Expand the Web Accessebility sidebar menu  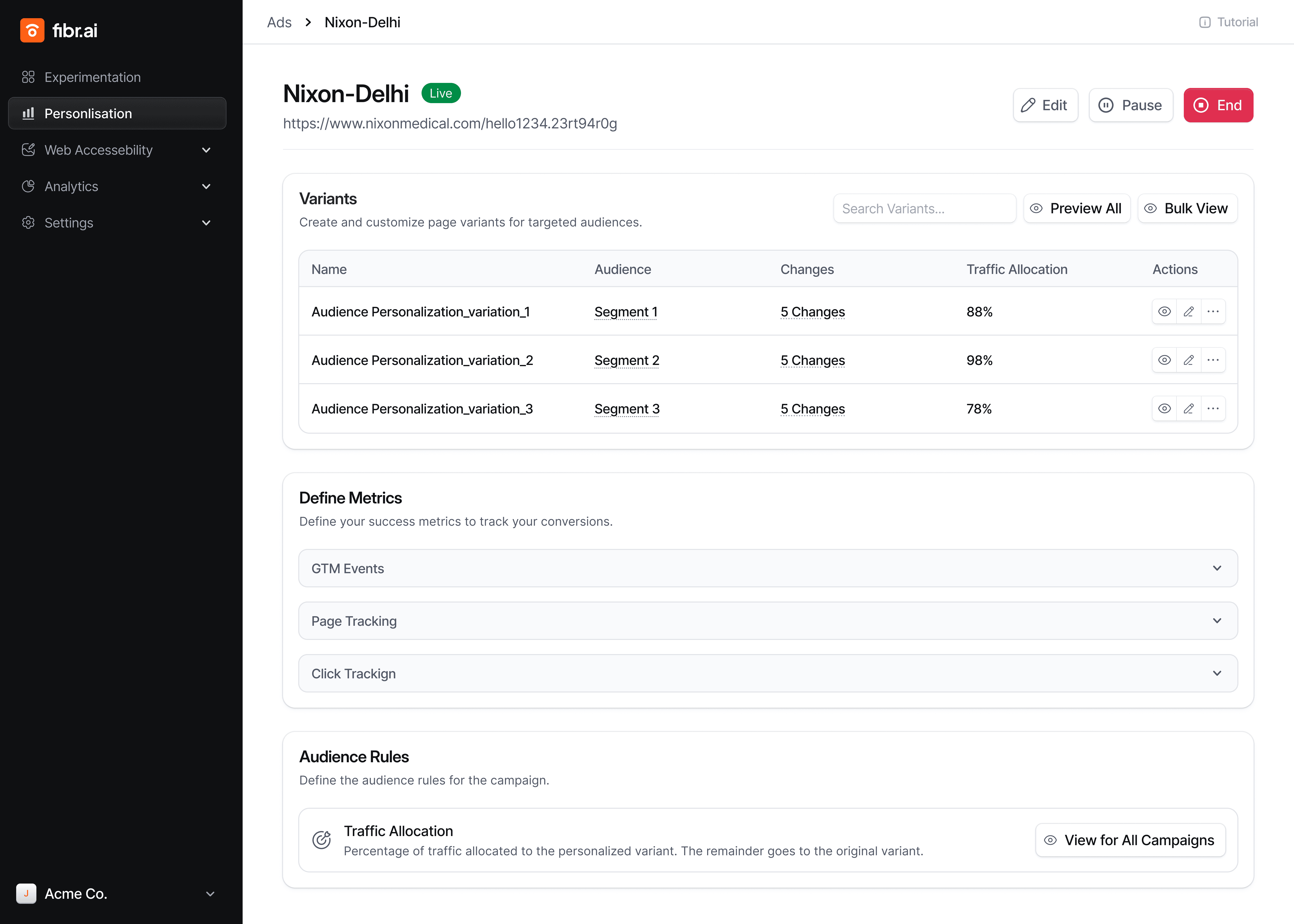pos(117,150)
